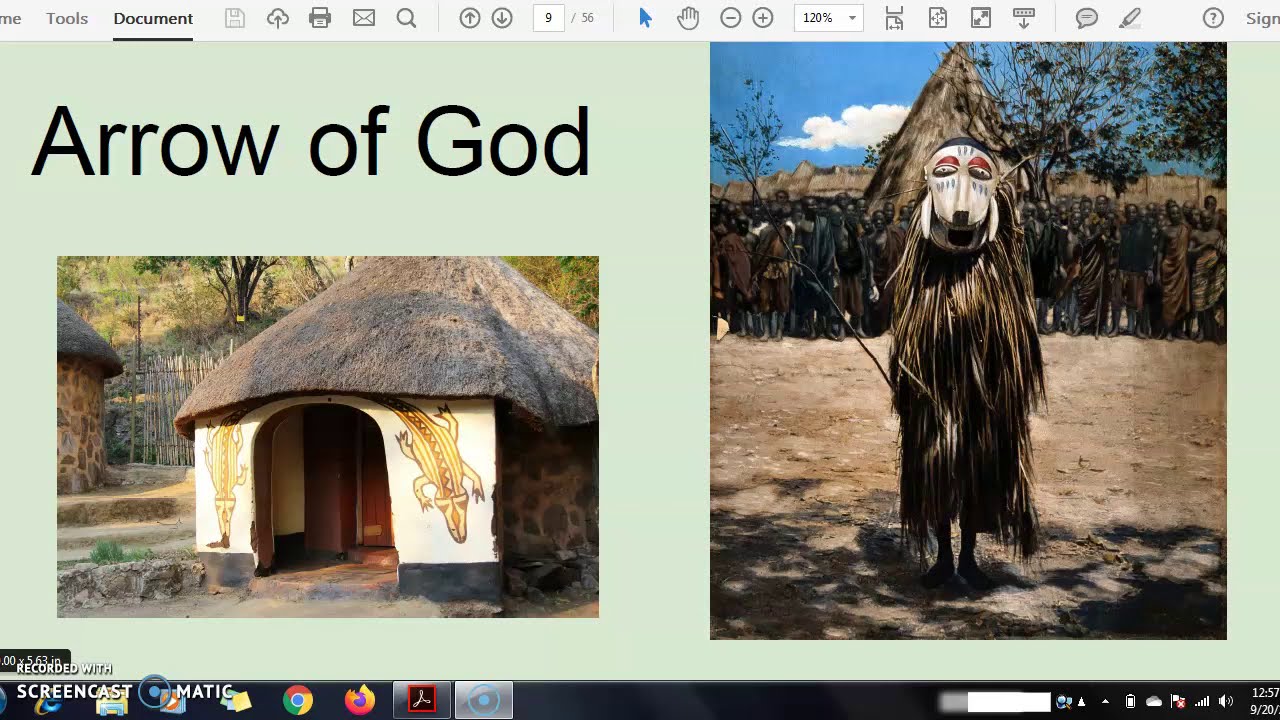Click the taskbar clock
The image size is (1280, 720).
pos(1264,701)
